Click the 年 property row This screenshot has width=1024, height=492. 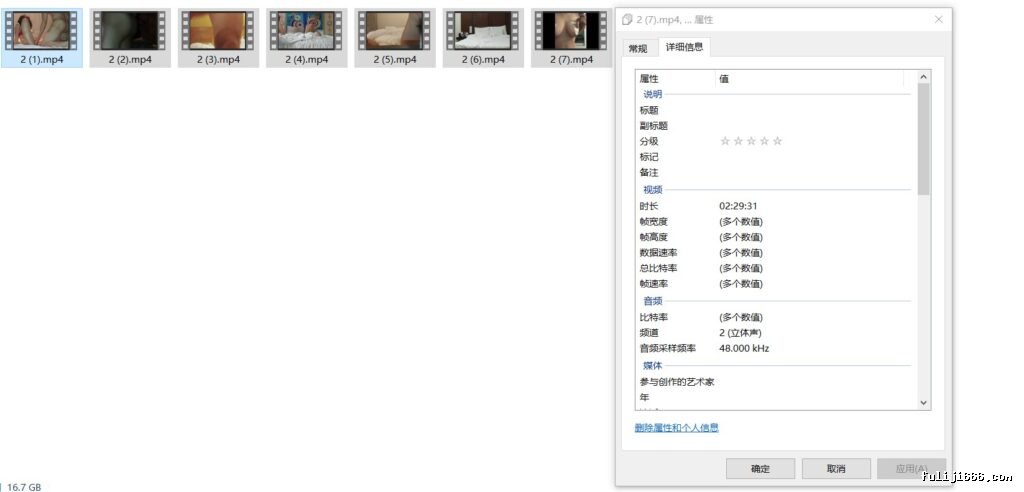[x=775, y=397]
